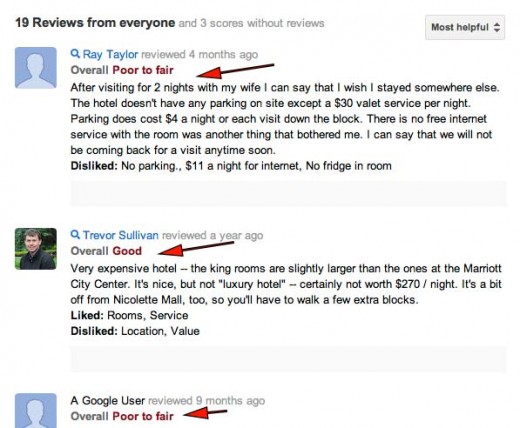Open the Most helpful sort dropdown
The image size is (520, 428).
tap(465, 27)
